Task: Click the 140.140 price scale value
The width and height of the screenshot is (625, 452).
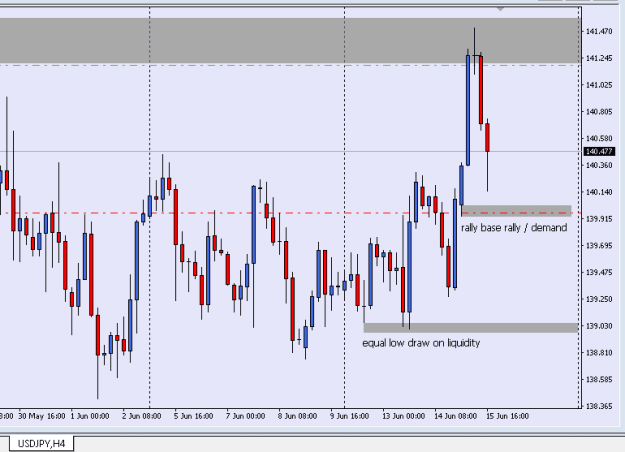Action: (599, 192)
